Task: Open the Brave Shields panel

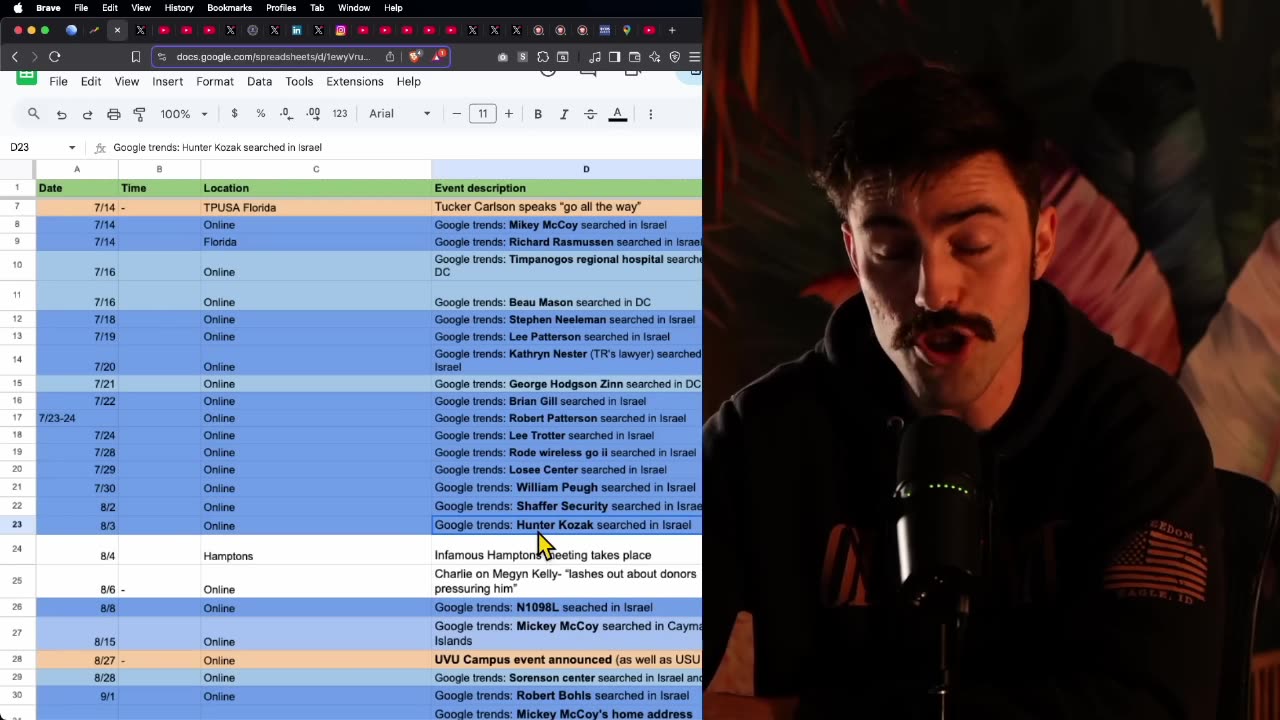Action: pos(415,57)
